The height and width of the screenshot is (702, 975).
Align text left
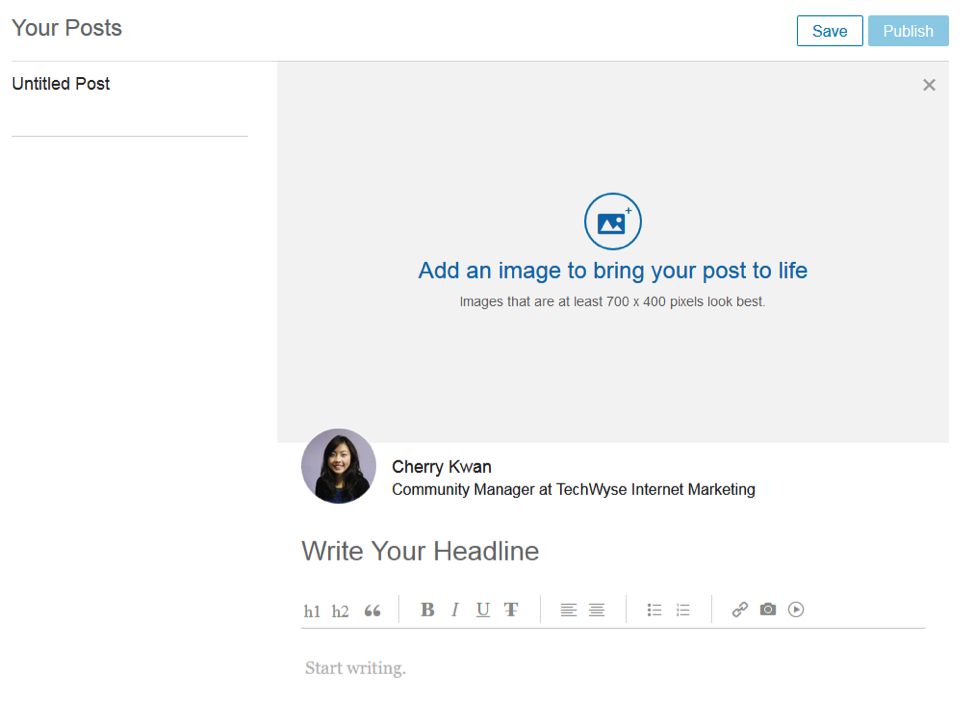pos(568,610)
